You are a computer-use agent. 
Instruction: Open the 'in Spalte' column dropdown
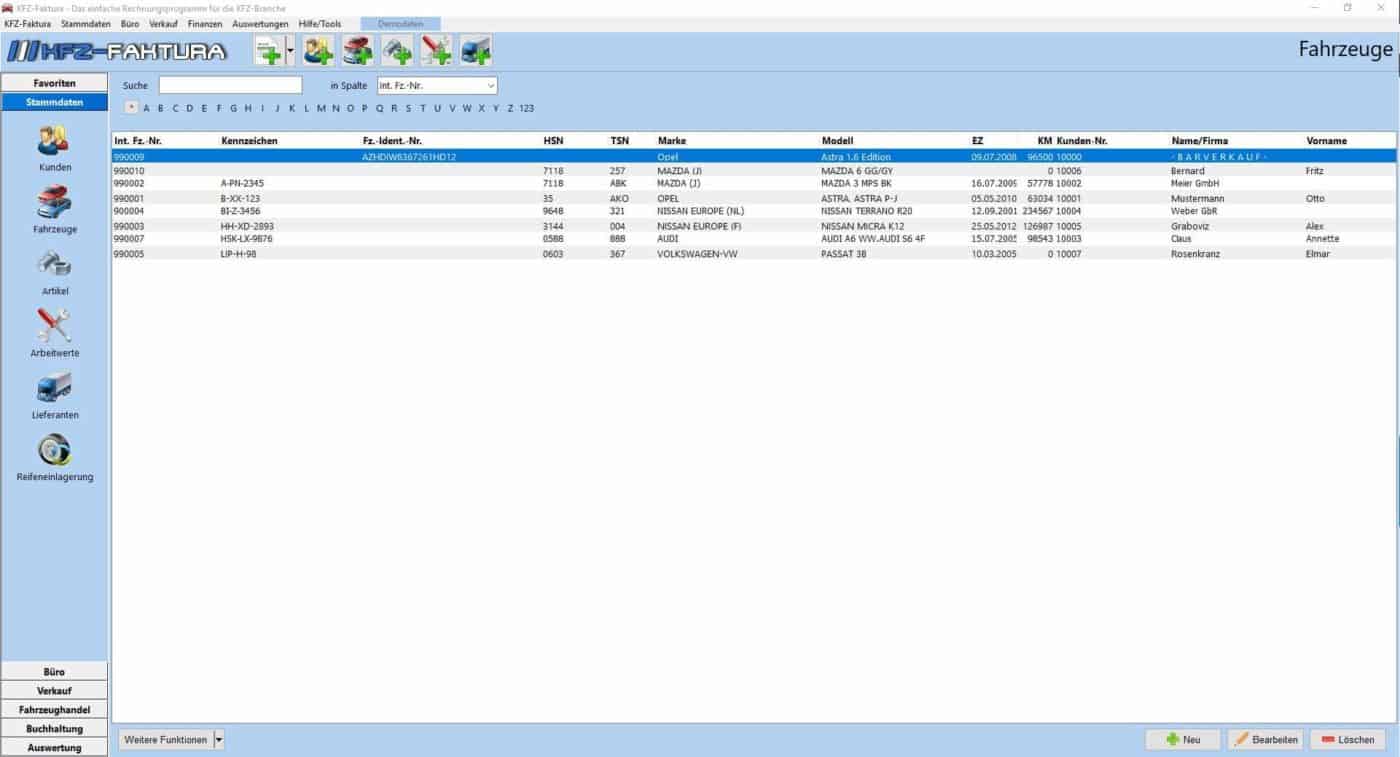point(437,86)
